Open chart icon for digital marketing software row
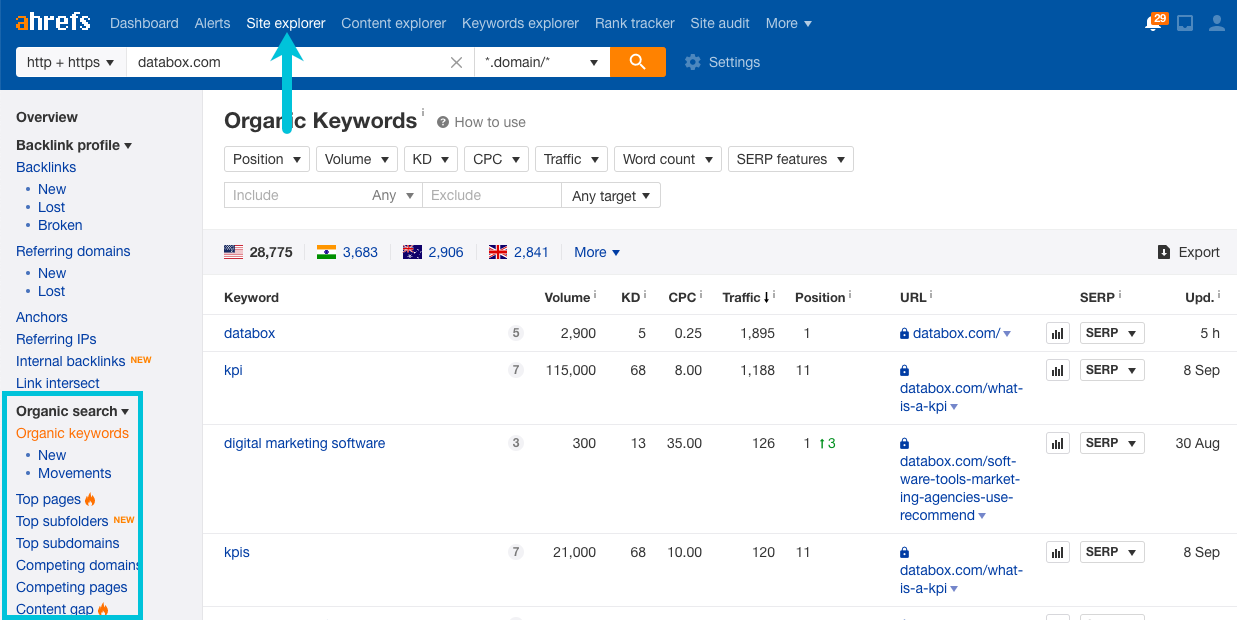The image size is (1237, 620). 1058,443
